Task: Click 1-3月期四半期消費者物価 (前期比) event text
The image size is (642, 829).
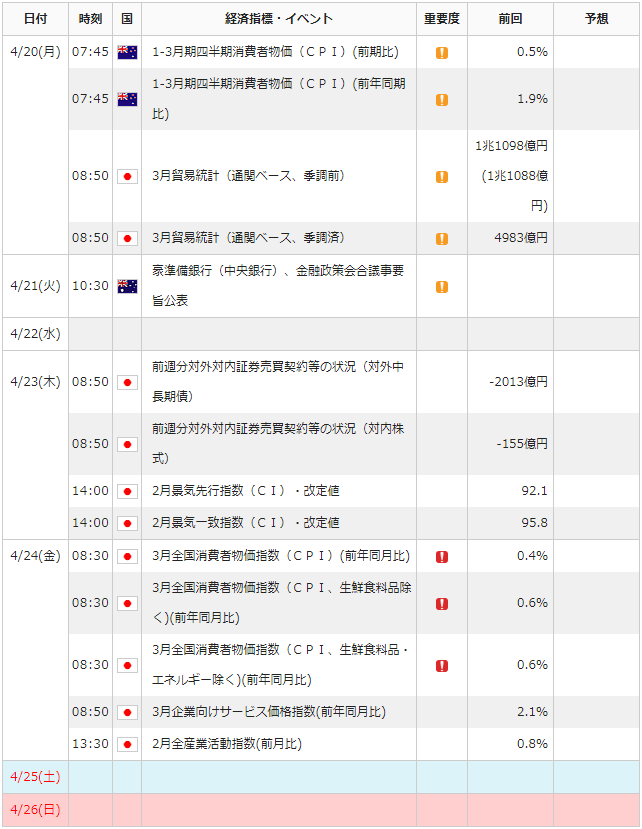Action: coord(276,52)
